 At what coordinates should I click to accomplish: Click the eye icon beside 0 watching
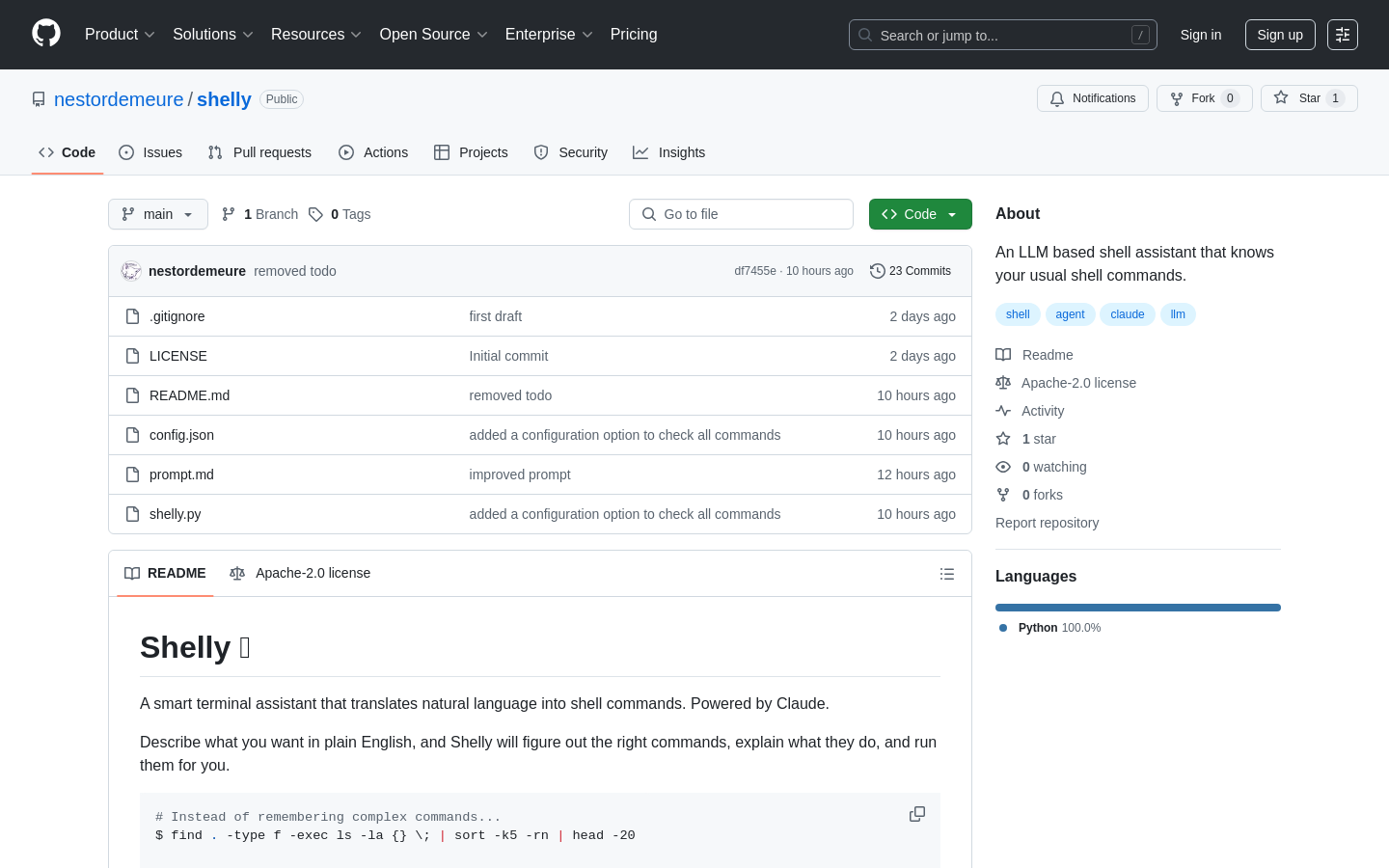(x=1003, y=467)
